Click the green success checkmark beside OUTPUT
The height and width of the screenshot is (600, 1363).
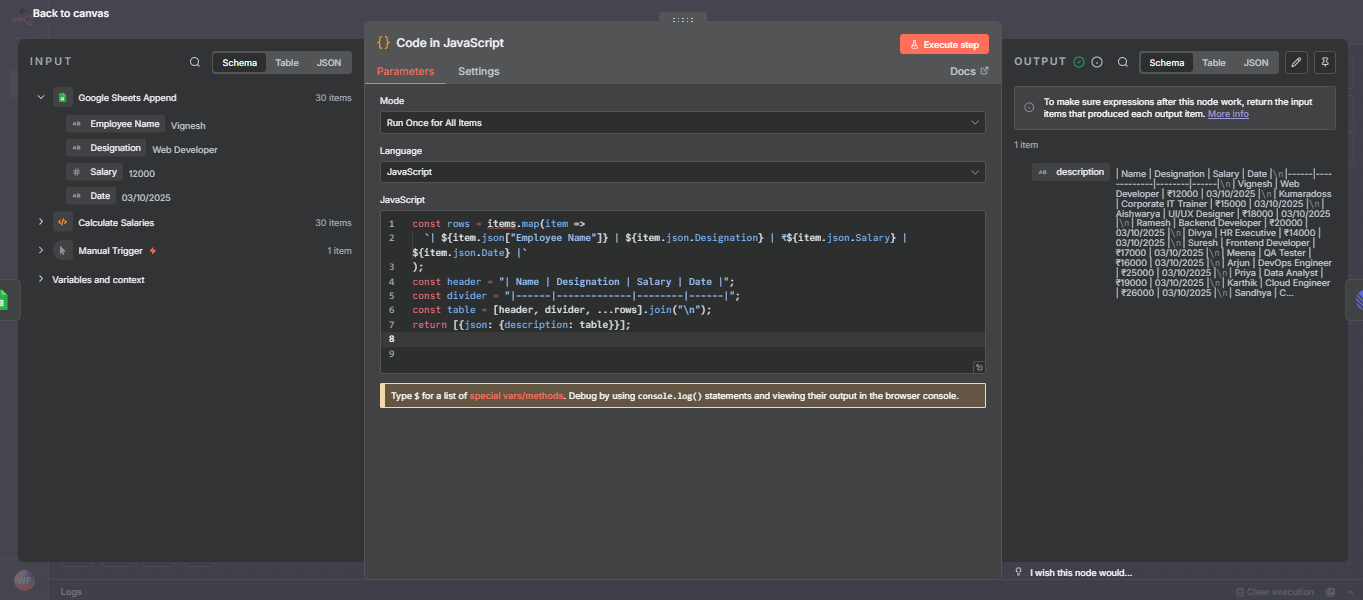tap(1080, 61)
